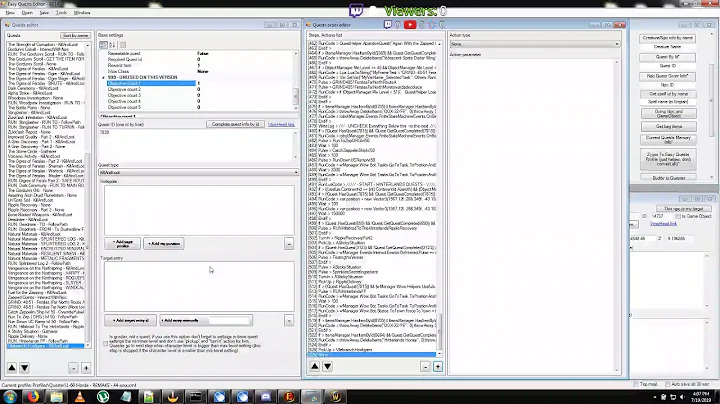
Task: Click Current Quests Memory Info button
Action: point(669,140)
